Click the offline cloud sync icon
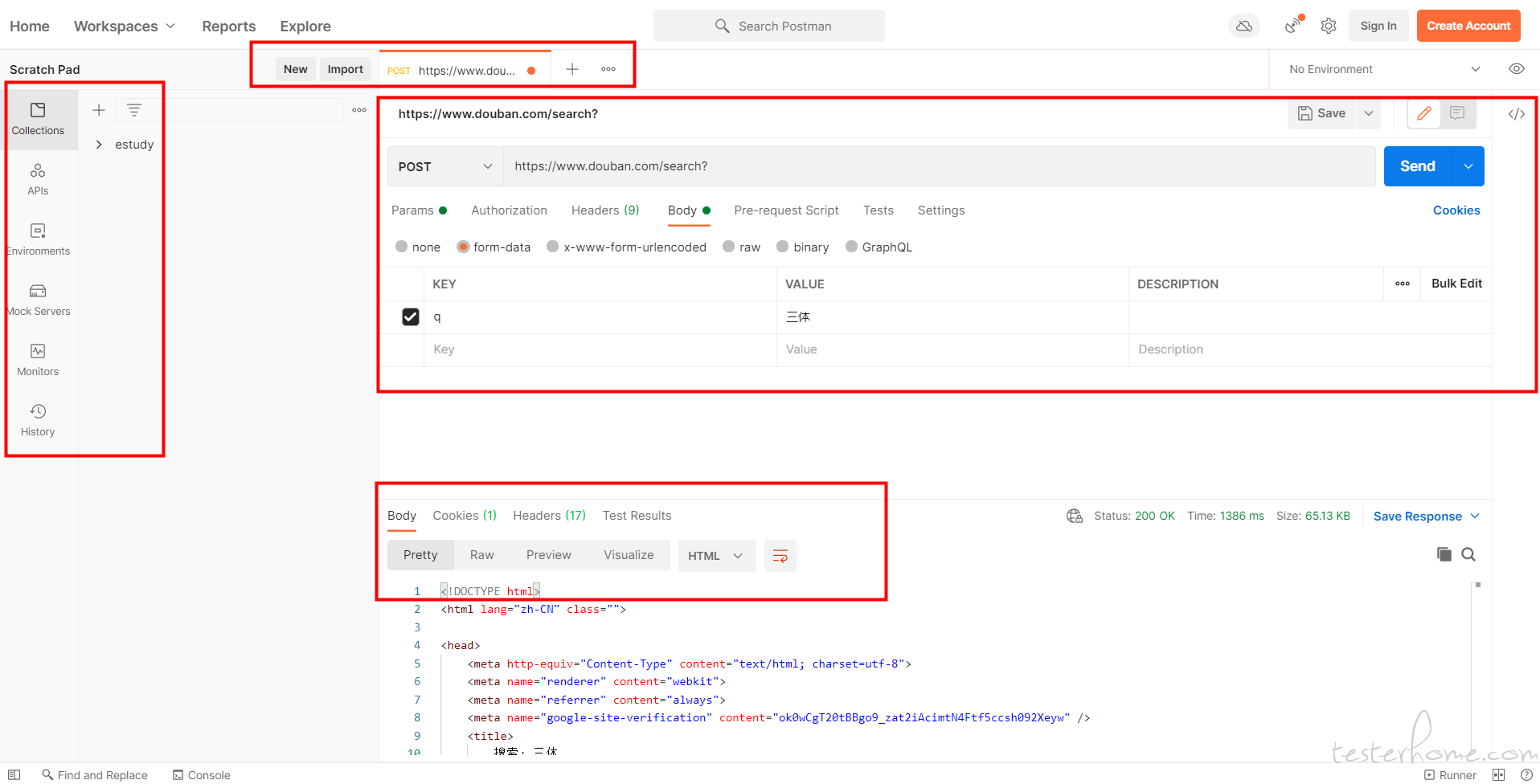 [x=1244, y=26]
